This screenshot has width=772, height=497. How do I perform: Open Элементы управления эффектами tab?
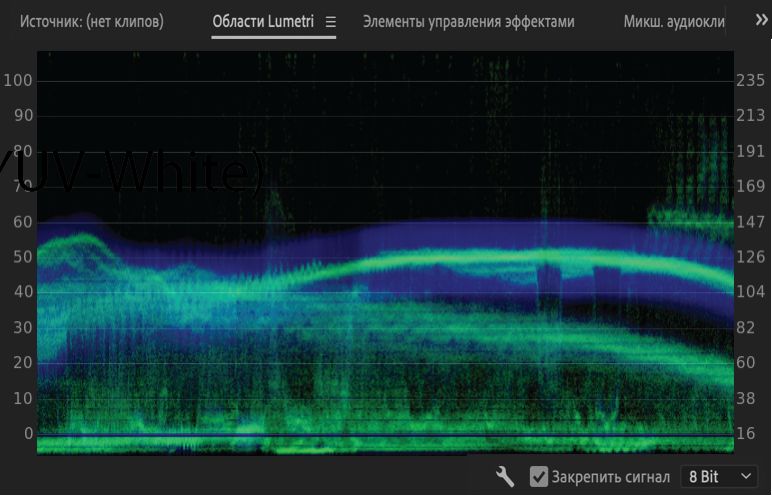click(x=469, y=22)
